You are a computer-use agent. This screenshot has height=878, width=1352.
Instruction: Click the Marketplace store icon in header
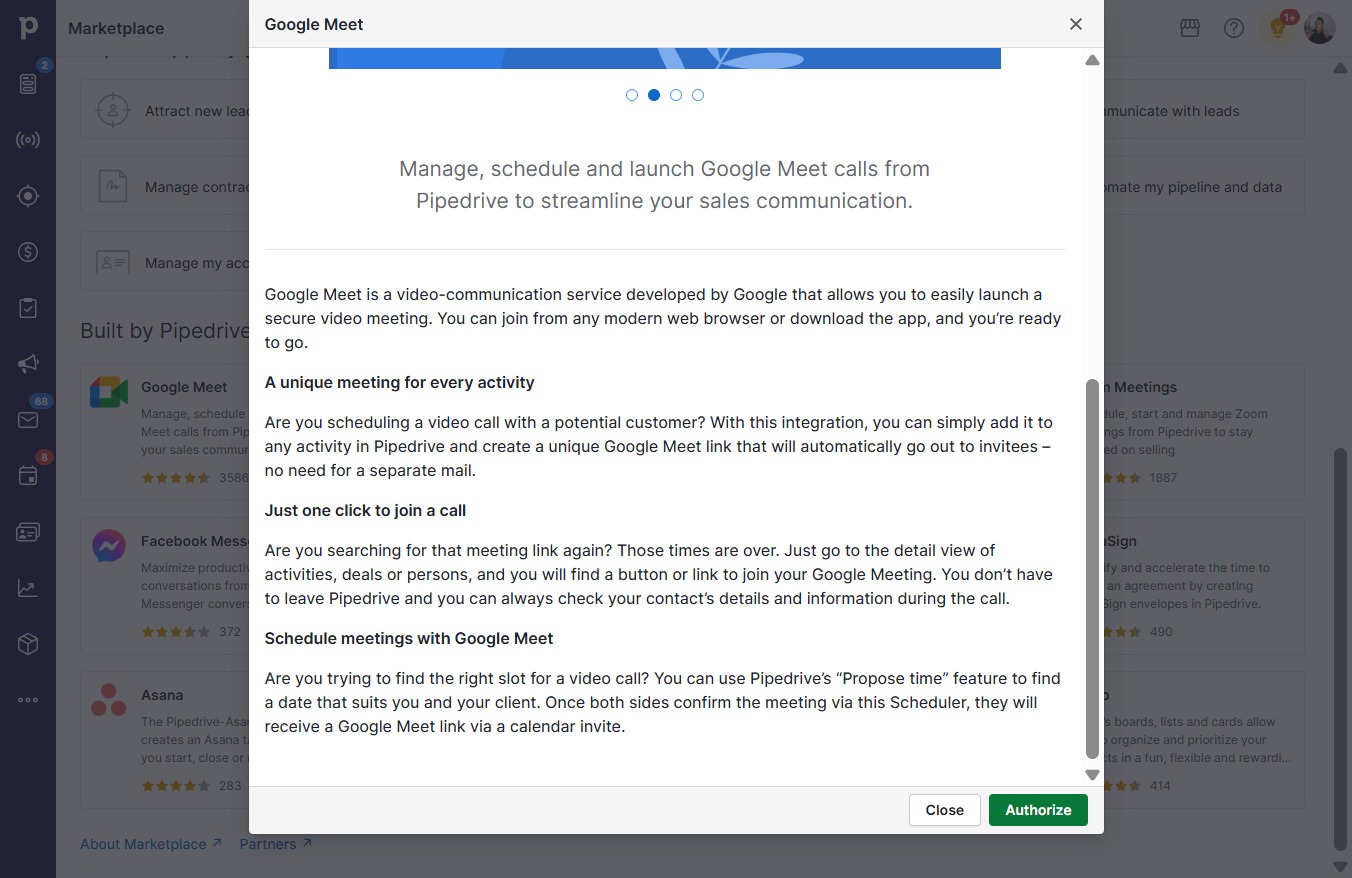tap(1190, 28)
